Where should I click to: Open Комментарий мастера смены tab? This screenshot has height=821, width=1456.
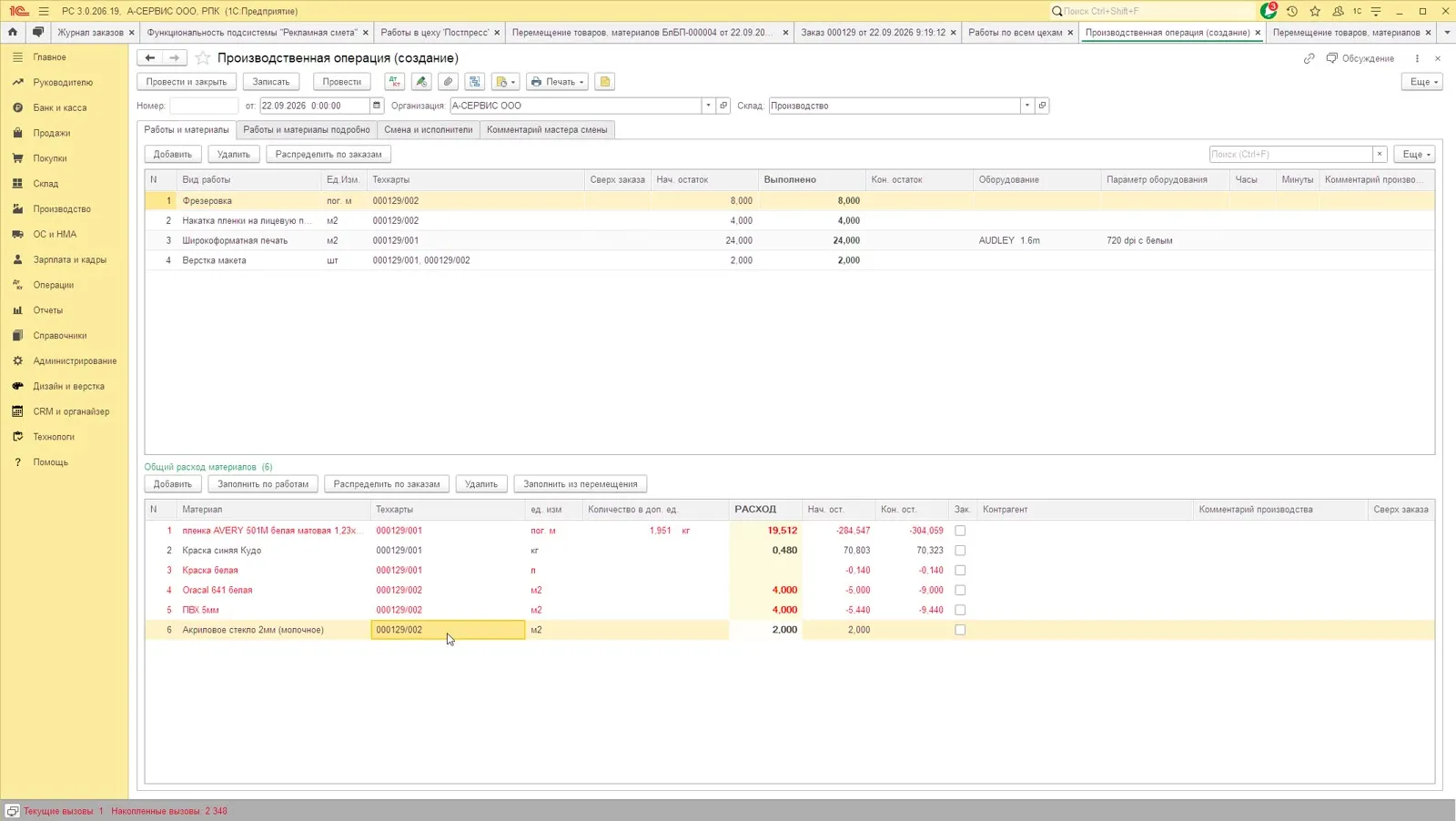click(x=547, y=130)
